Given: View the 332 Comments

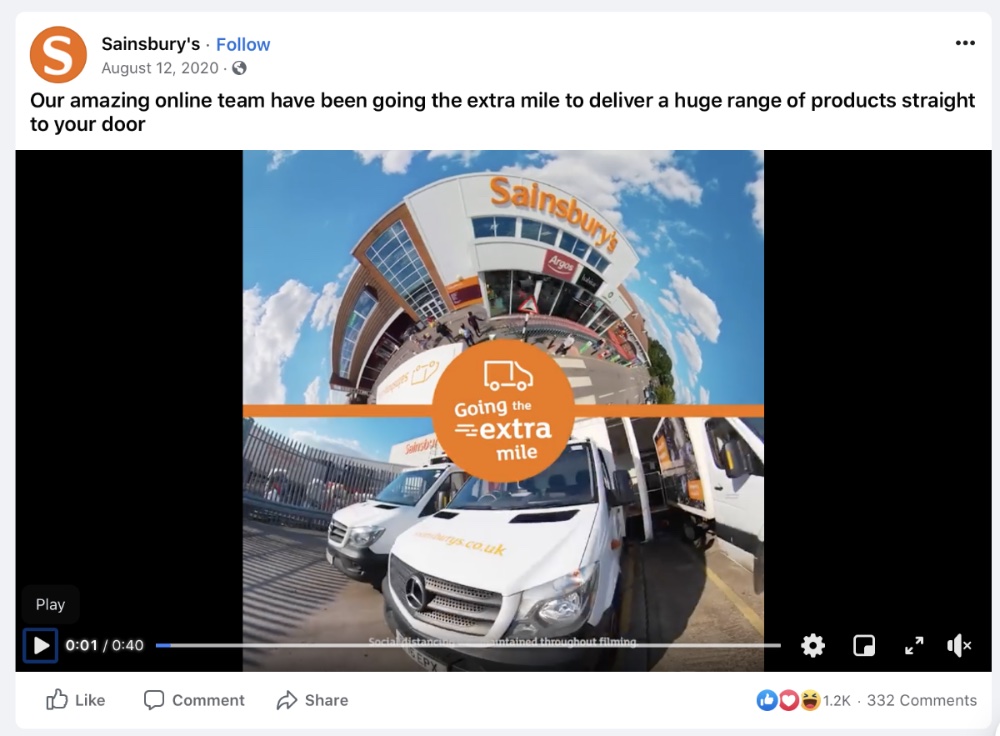Looking at the screenshot, I should pos(921,700).
